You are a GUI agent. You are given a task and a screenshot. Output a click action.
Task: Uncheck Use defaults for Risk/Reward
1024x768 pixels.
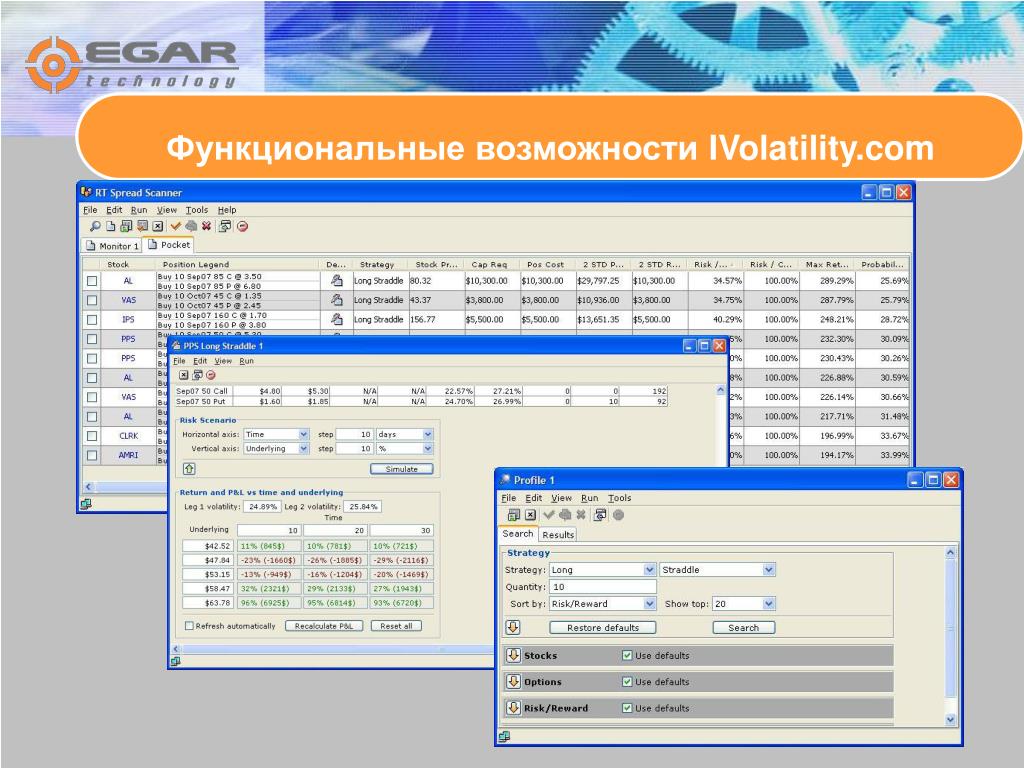(627, 708)
